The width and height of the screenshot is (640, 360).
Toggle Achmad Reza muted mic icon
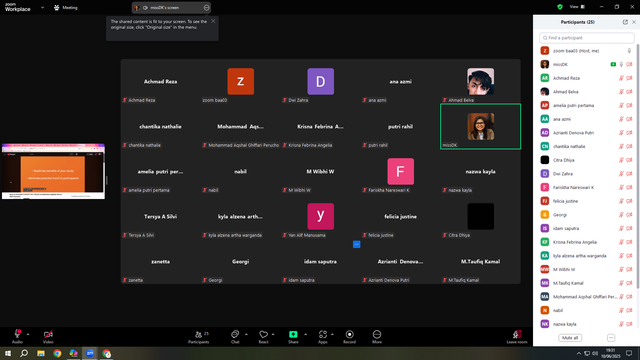point(621,78)
